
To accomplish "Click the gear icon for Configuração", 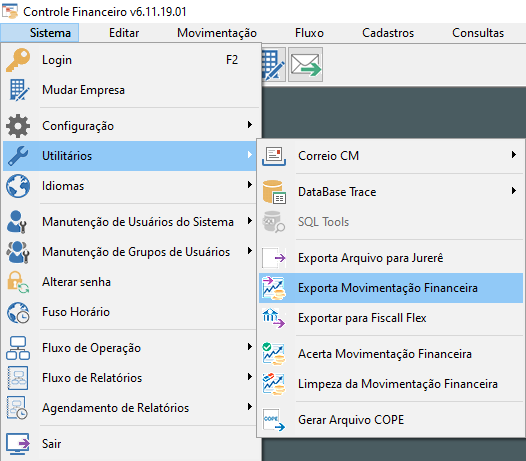I will (x=18, y=126).
